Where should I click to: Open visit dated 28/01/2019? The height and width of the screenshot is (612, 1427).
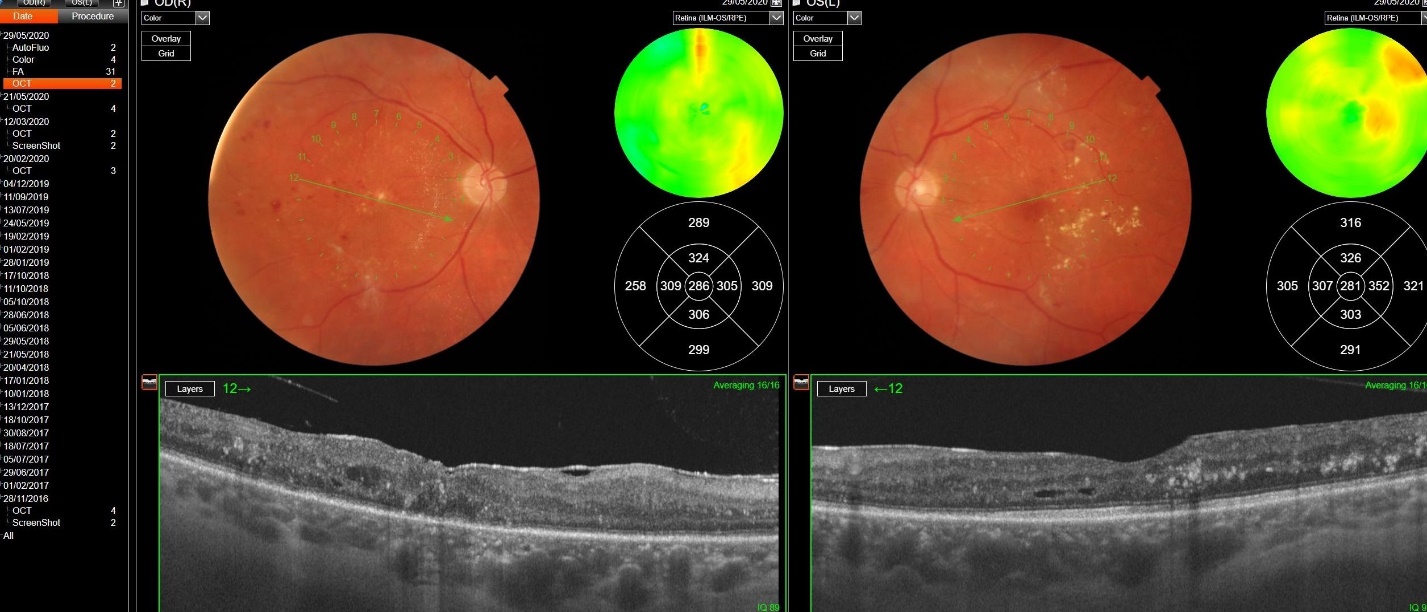pos(26,262)
